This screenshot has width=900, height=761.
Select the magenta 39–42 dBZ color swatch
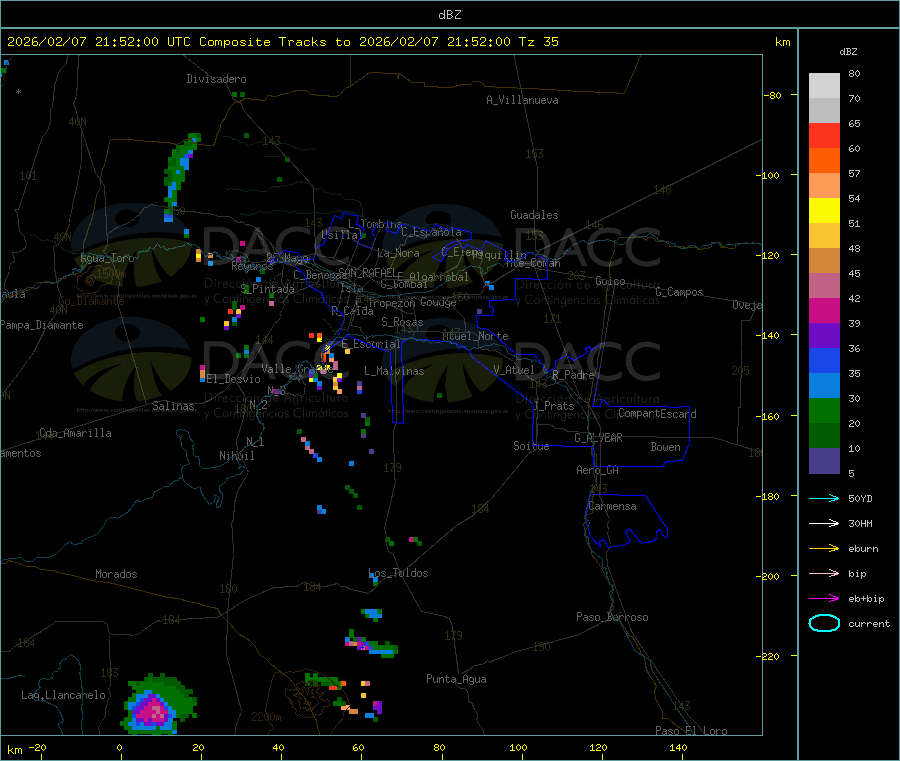(824, 310)
